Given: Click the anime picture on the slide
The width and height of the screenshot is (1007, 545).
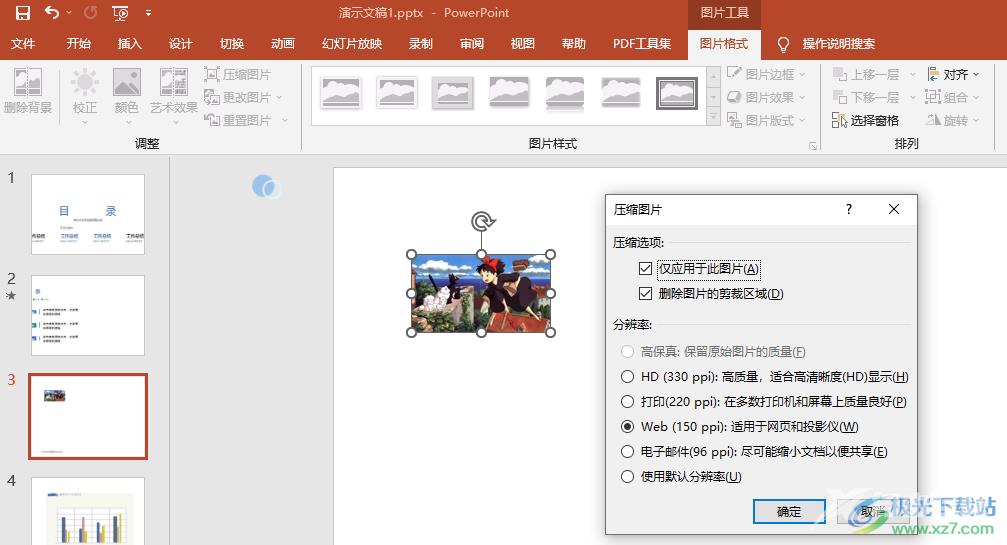Looking at the screenshot, I should tap(481, 293).
